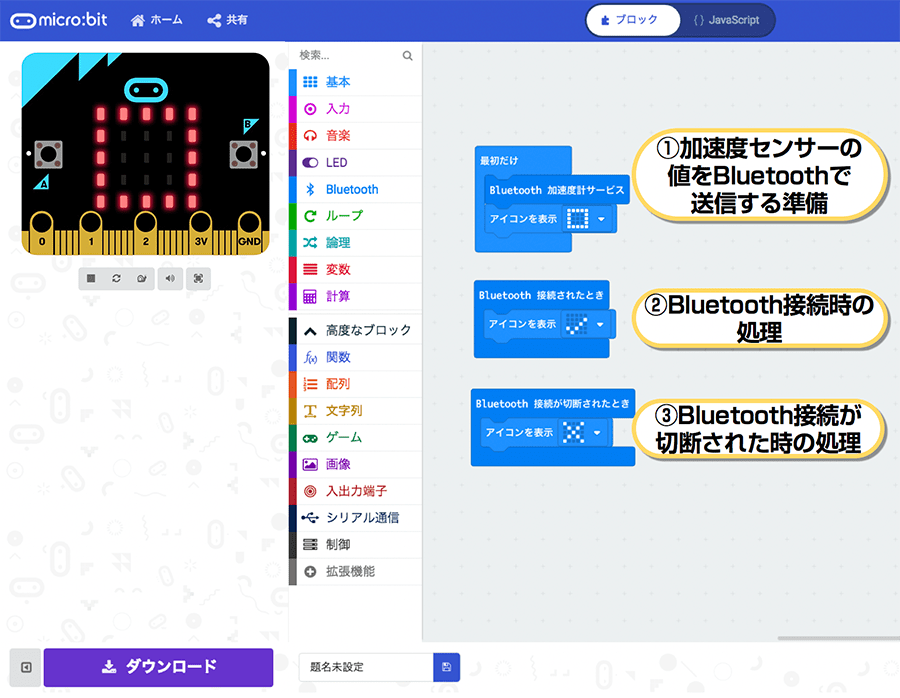Open the 基本 block category
This screenshot has height=698, width=900.
click(355, 82)
